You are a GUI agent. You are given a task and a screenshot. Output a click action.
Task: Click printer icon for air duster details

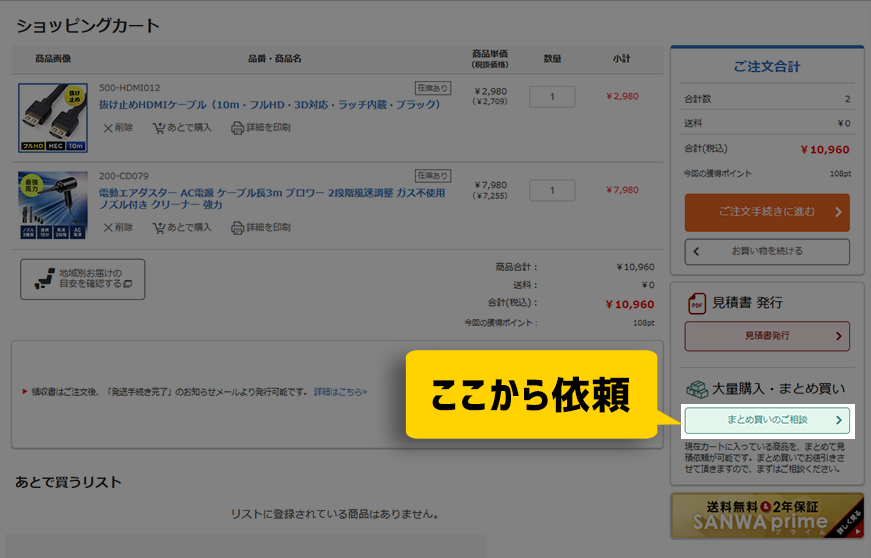(237, 228)
